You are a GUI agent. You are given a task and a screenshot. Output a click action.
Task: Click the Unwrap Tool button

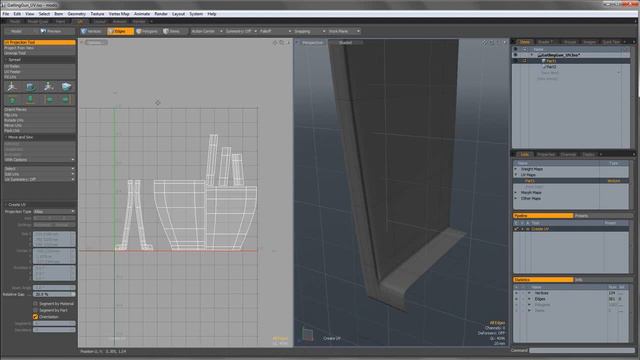pos(40,53)
